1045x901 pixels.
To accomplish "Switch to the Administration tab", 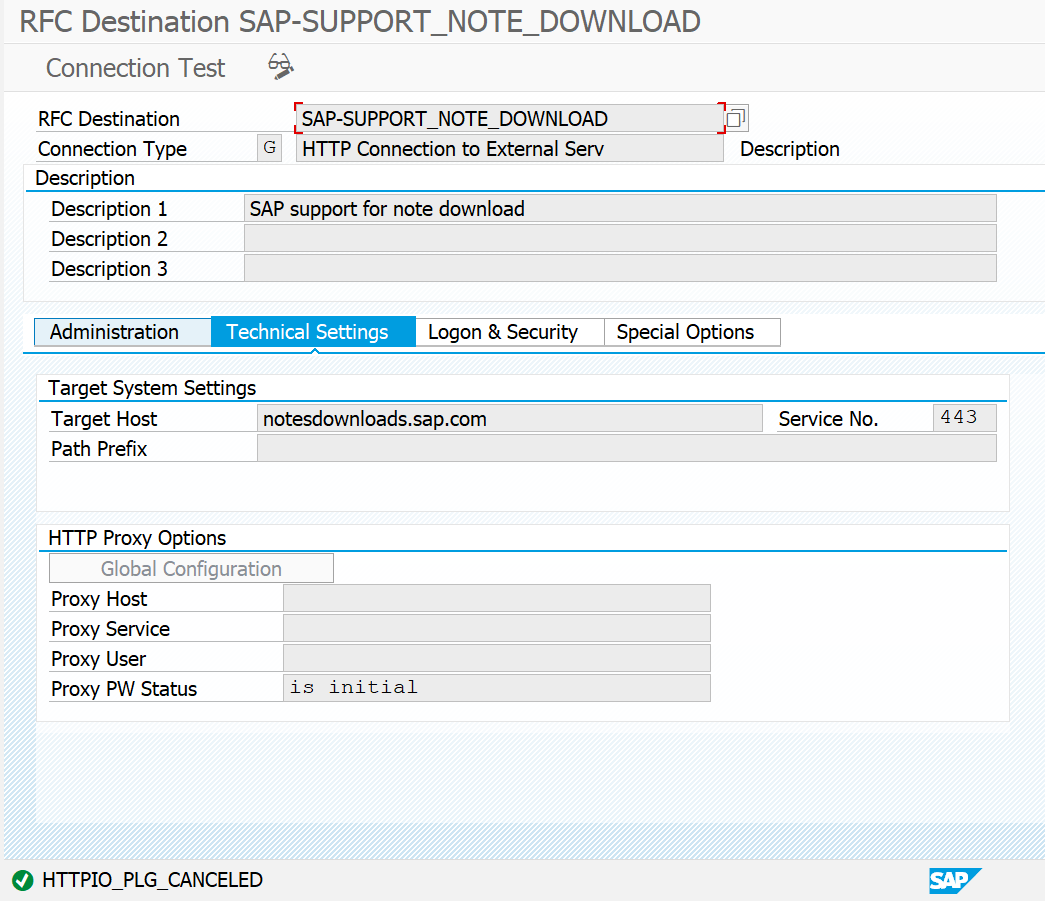I will (x=123, y=332).
